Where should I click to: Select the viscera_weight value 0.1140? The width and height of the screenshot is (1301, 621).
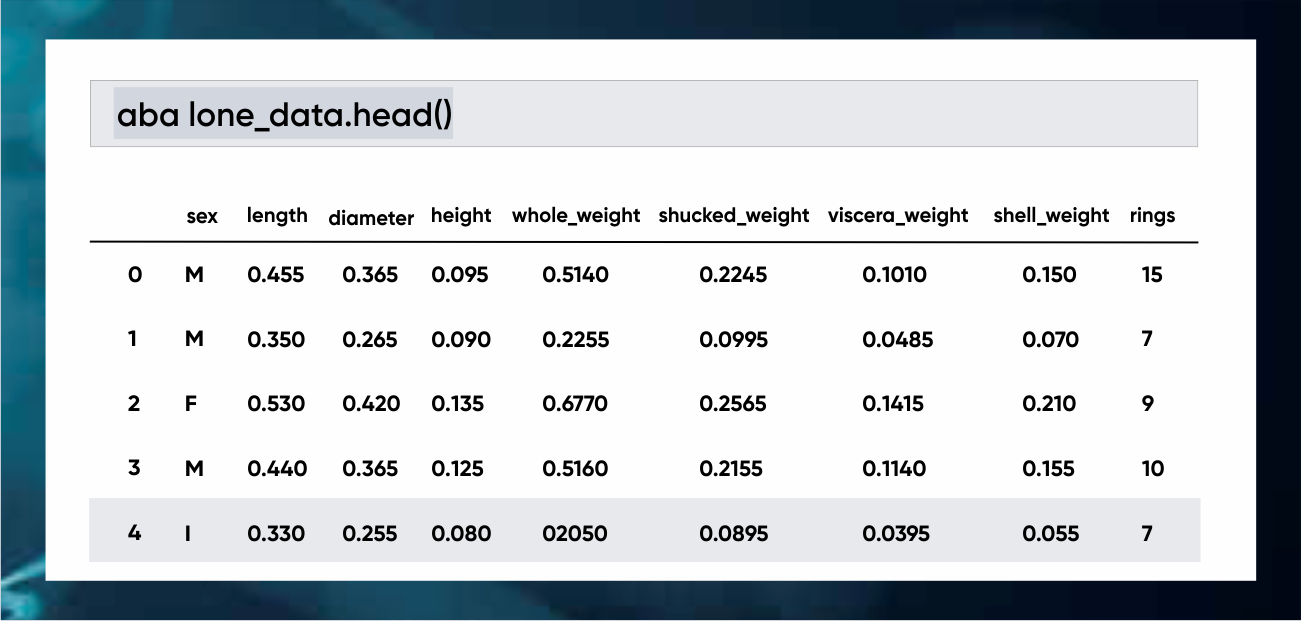pyautogui.click(x=894, y=468)
